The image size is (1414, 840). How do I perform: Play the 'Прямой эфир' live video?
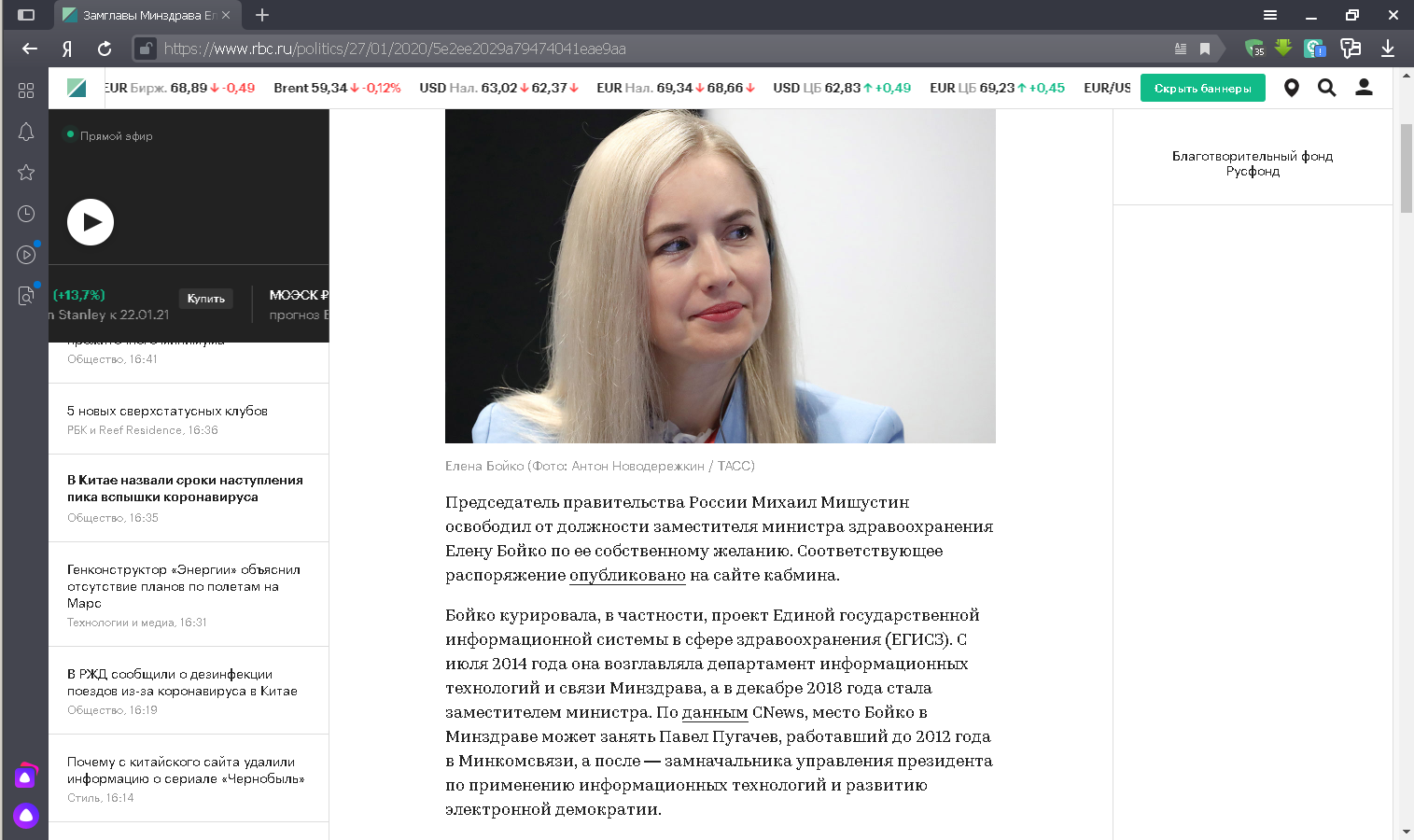[91, 222]
